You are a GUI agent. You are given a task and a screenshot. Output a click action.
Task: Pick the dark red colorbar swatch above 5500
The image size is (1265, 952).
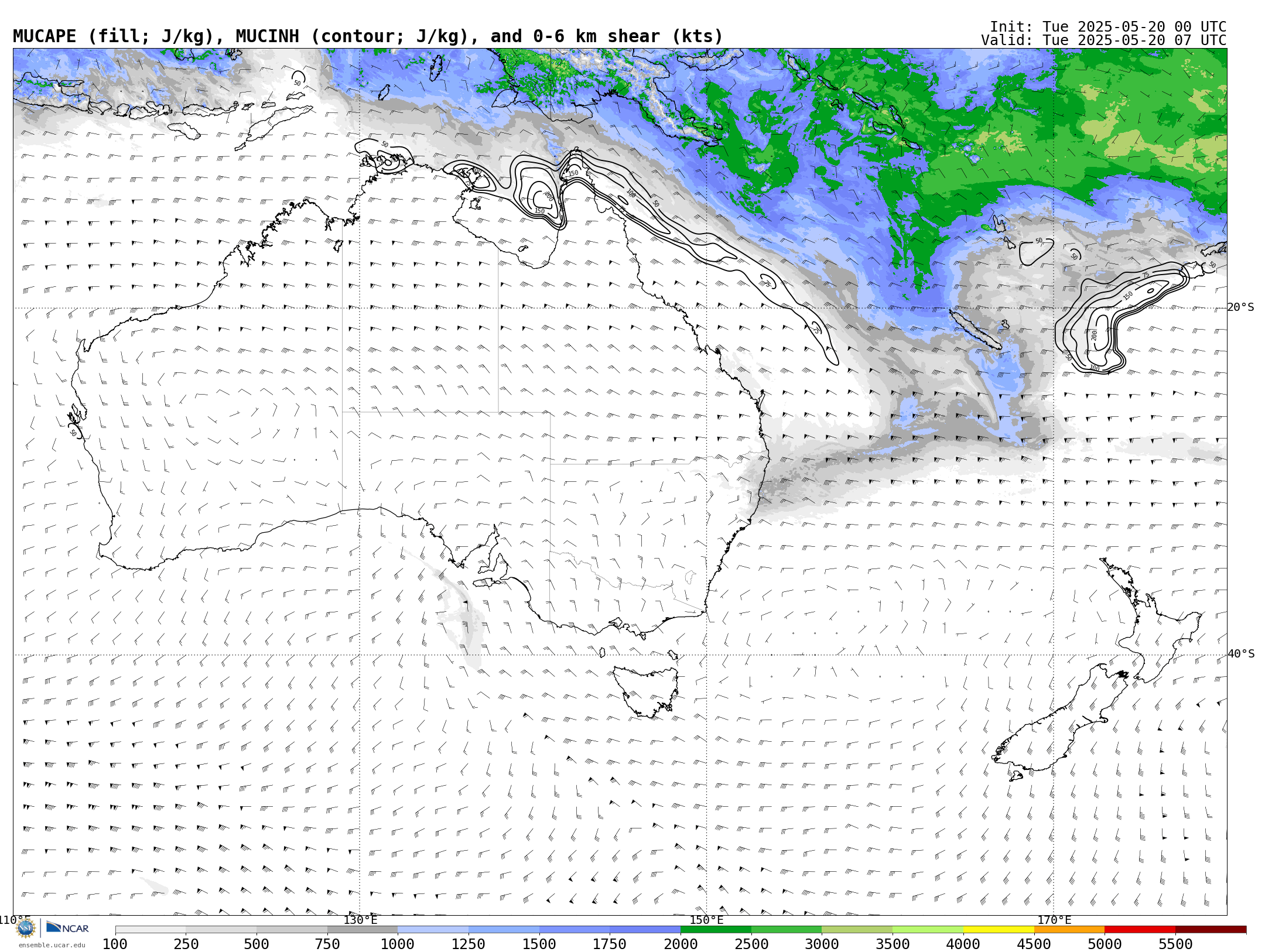(1211, 930)
